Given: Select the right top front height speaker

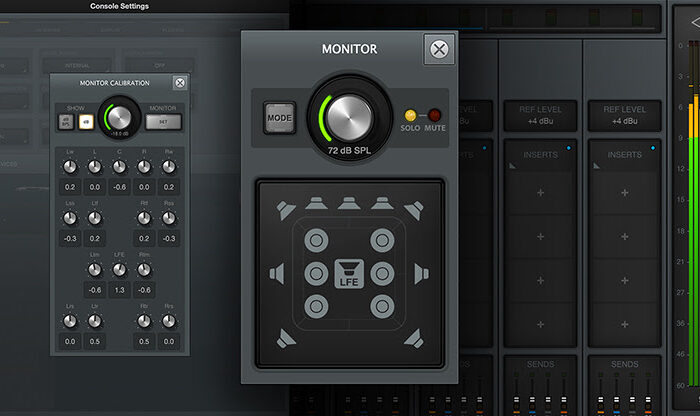Looking at the screenshot, I should [382, 241].
